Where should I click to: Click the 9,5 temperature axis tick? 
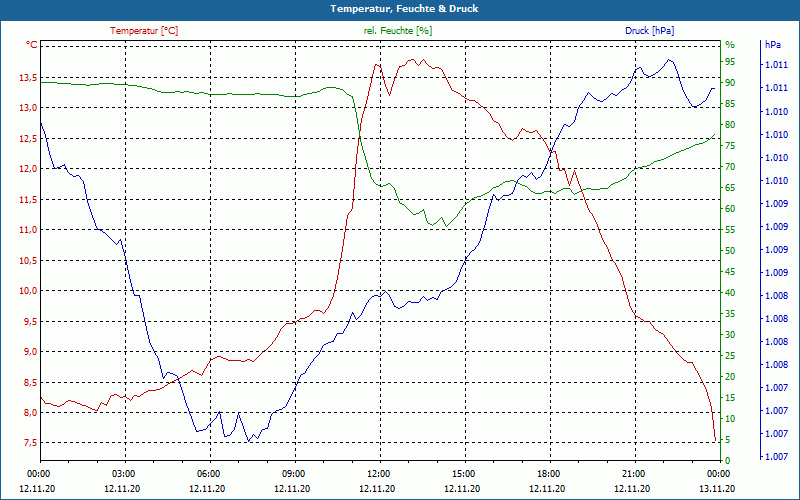click(31, 321)
